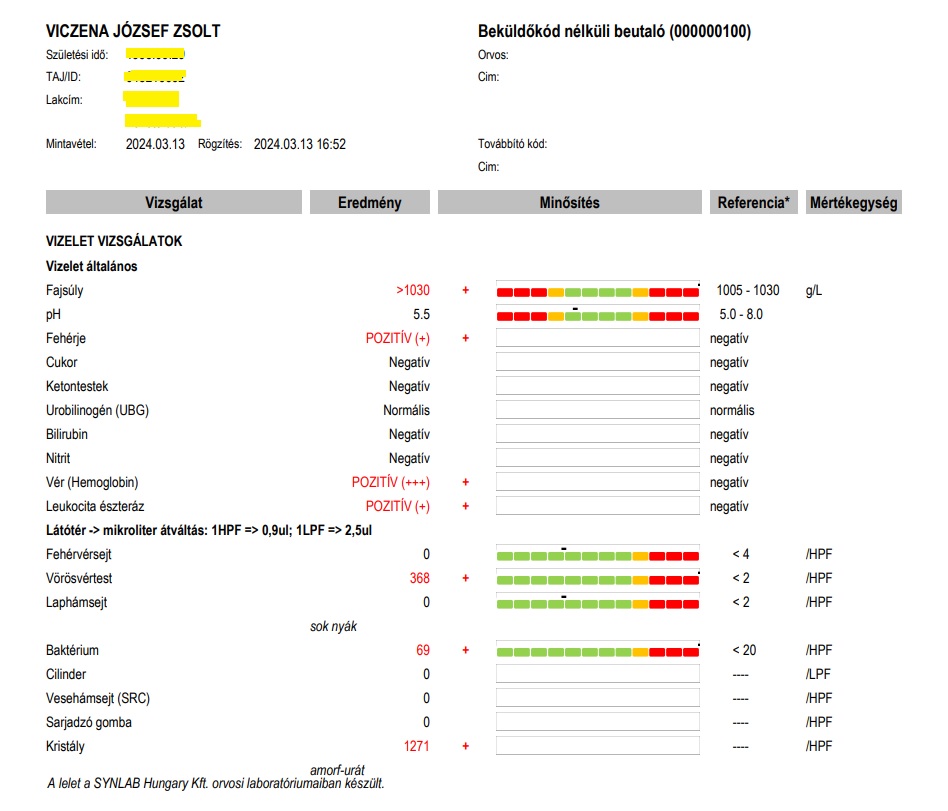Select the Mértékegység column header
This screenshot has width=948, height=811.
click(x=853, y=203)
